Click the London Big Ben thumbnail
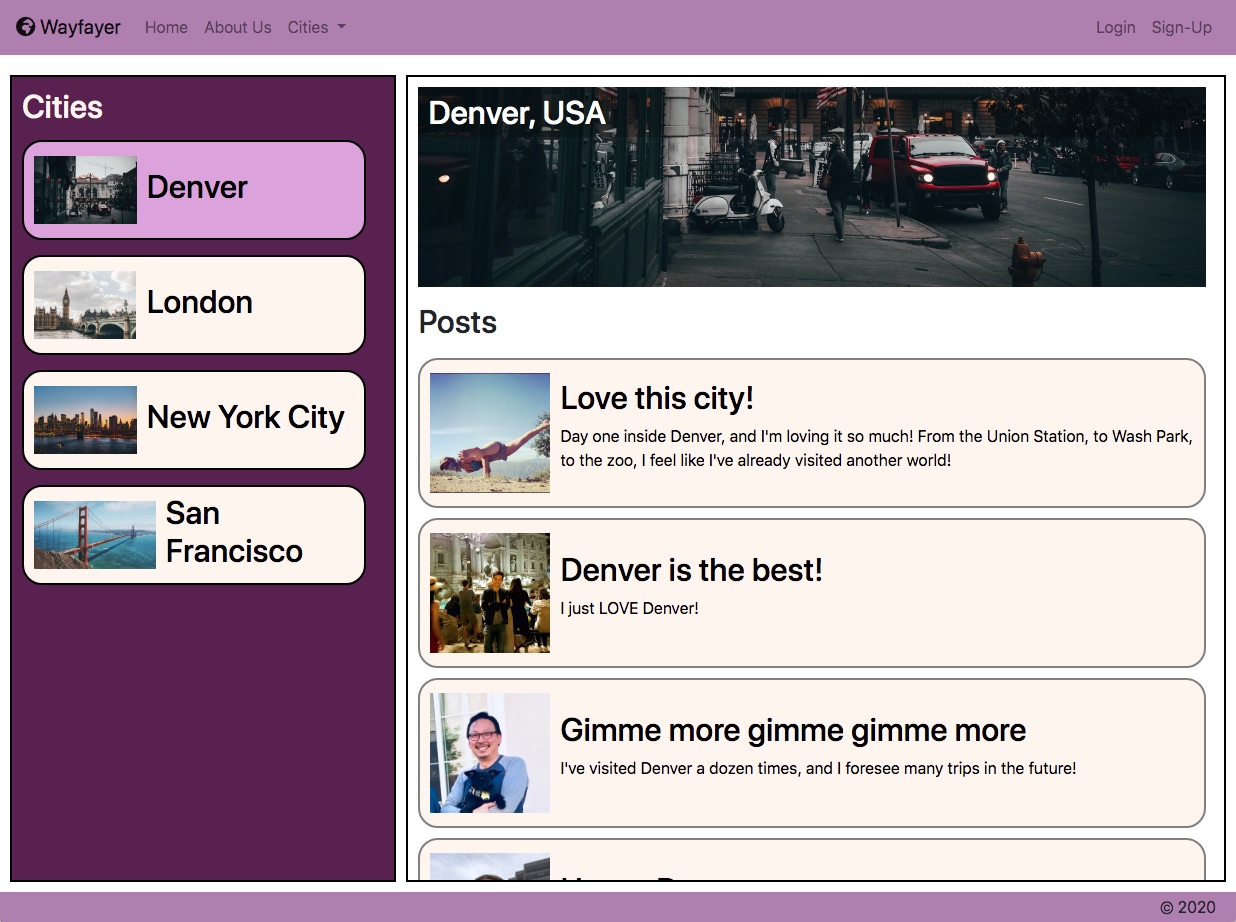The image size is (1236, 922). tap(85, 305)
